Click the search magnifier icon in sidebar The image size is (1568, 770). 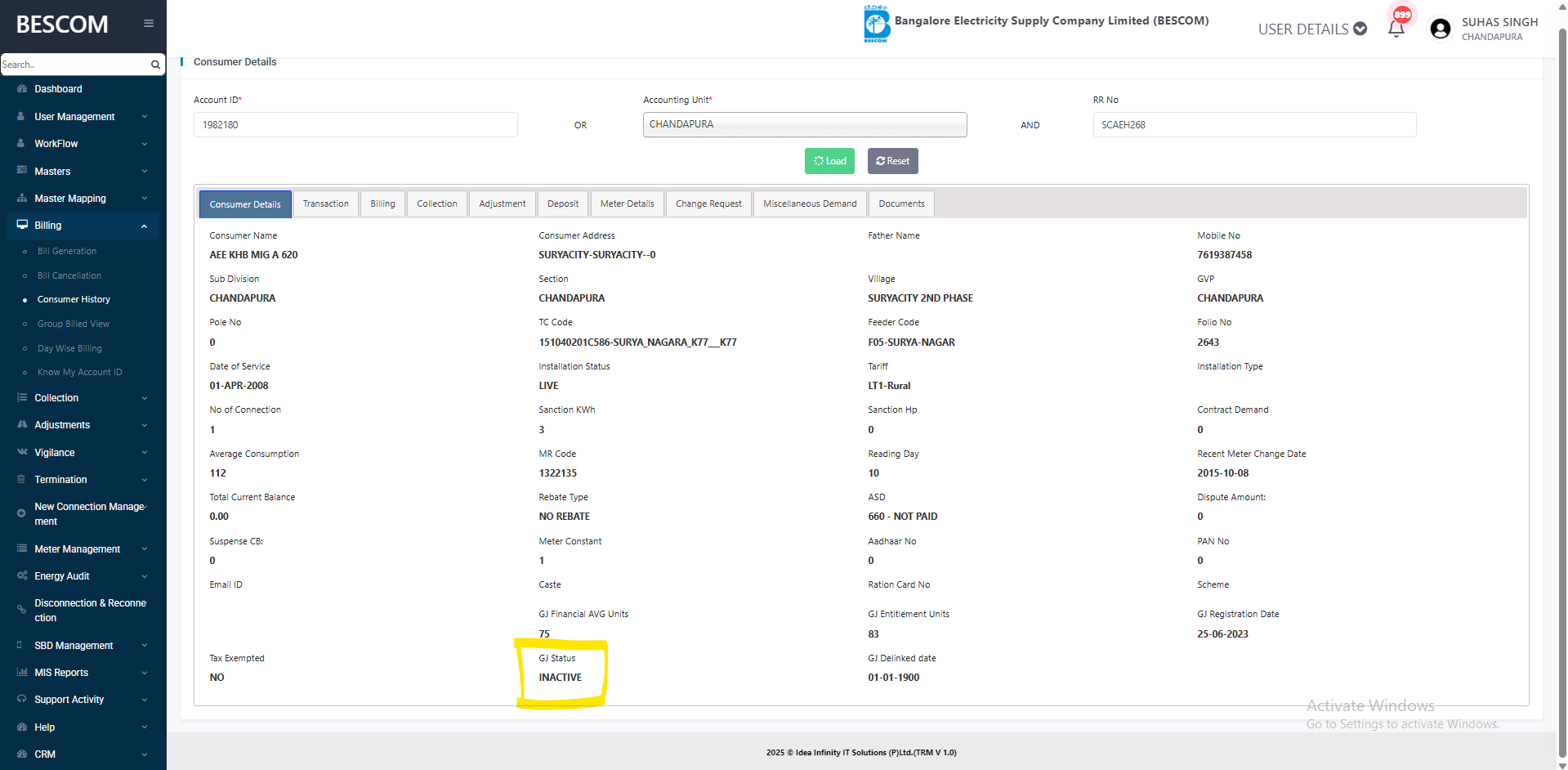pos(155,65)
